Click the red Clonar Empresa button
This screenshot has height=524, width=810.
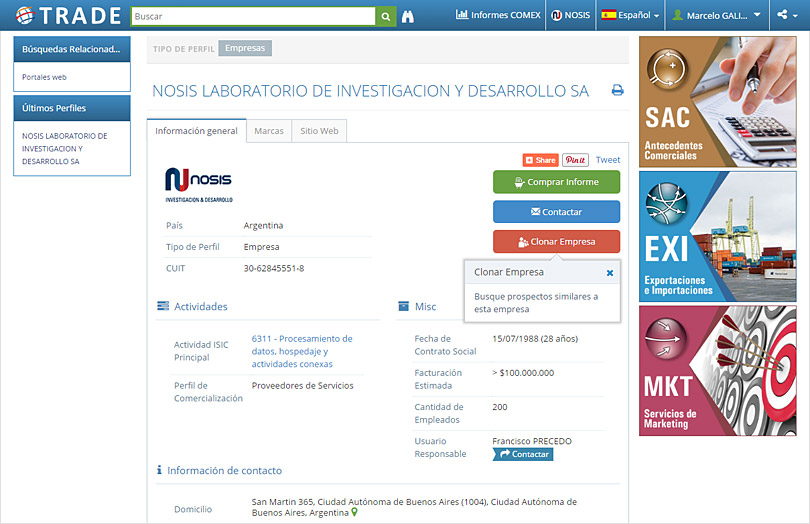(556, 241)
